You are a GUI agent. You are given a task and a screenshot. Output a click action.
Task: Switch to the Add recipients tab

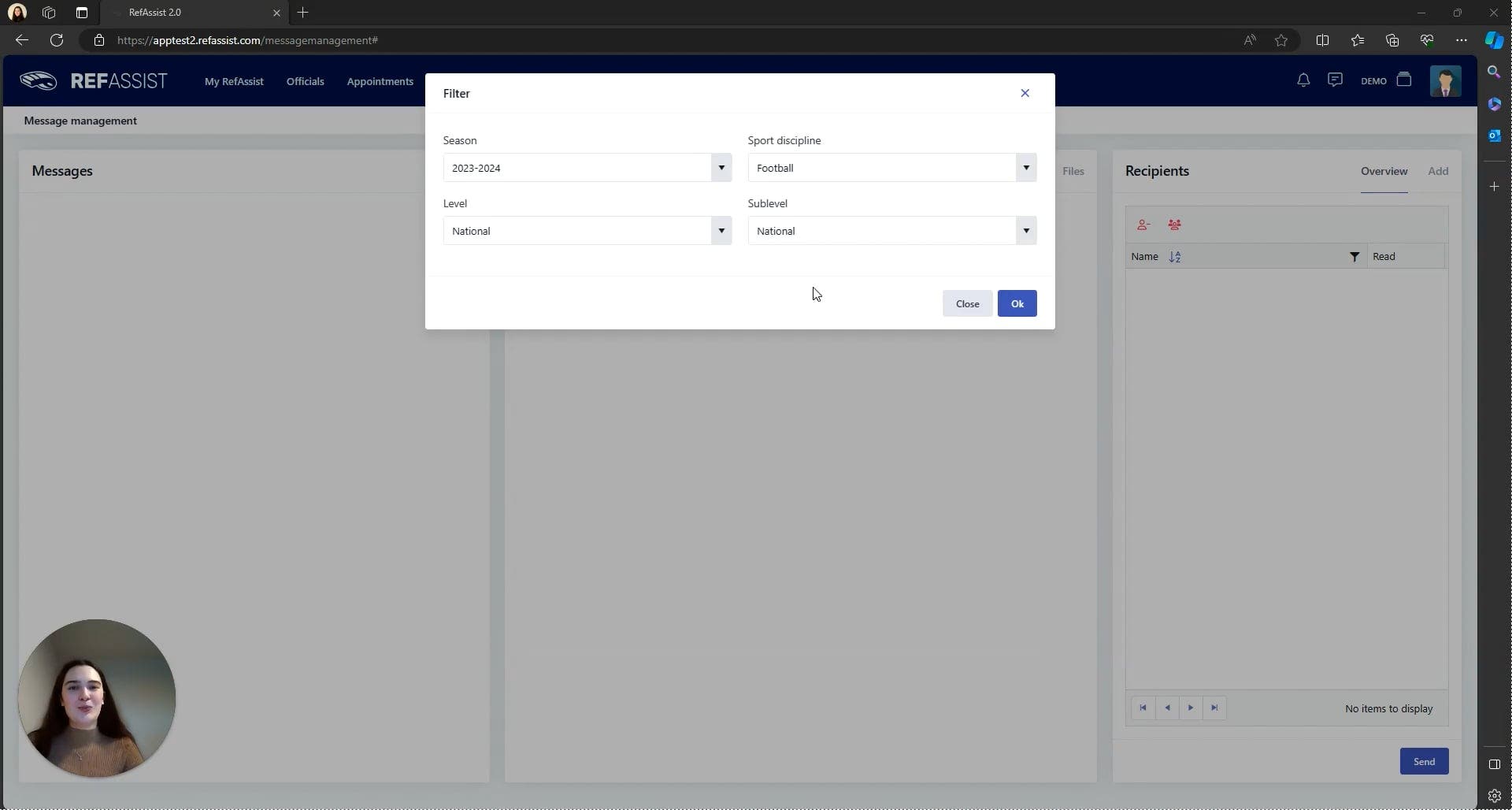[x=1437, y=171]
